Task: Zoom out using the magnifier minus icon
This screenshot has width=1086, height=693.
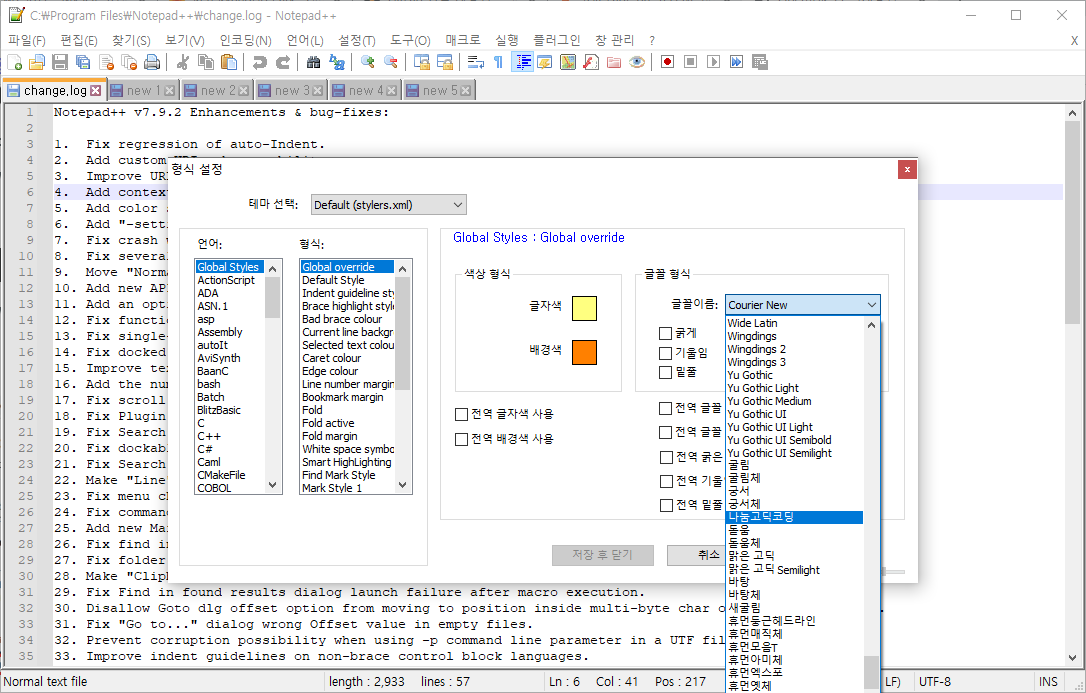Action: (x=391, y=62)
